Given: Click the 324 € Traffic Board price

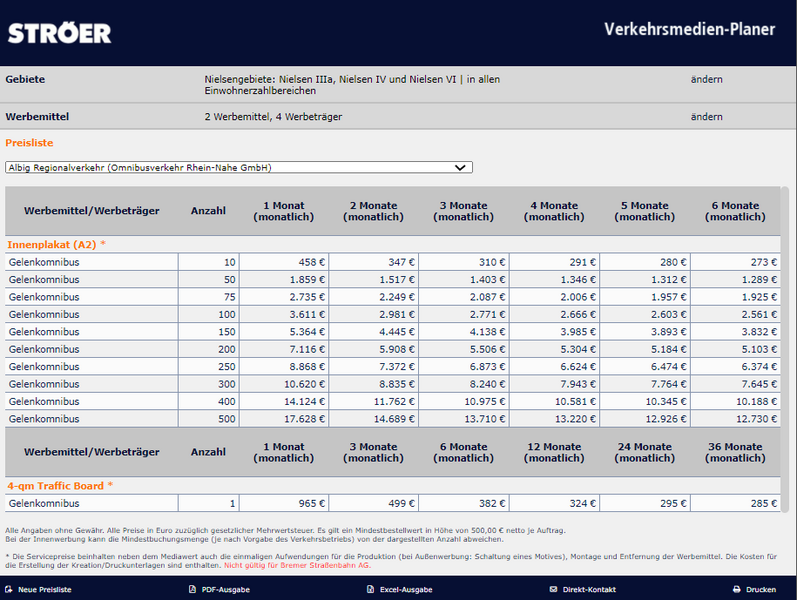Looking at the screenshot, I should pyautogui.click(x=555, y=503).
